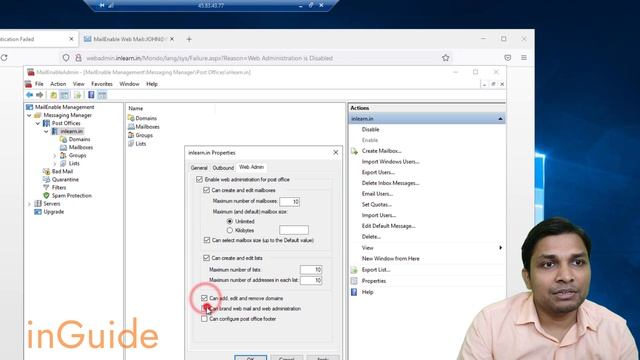This screenshot has height=360, width=640.
Task: Open the View menu in menu bar
Action: (x=78, y=84)
